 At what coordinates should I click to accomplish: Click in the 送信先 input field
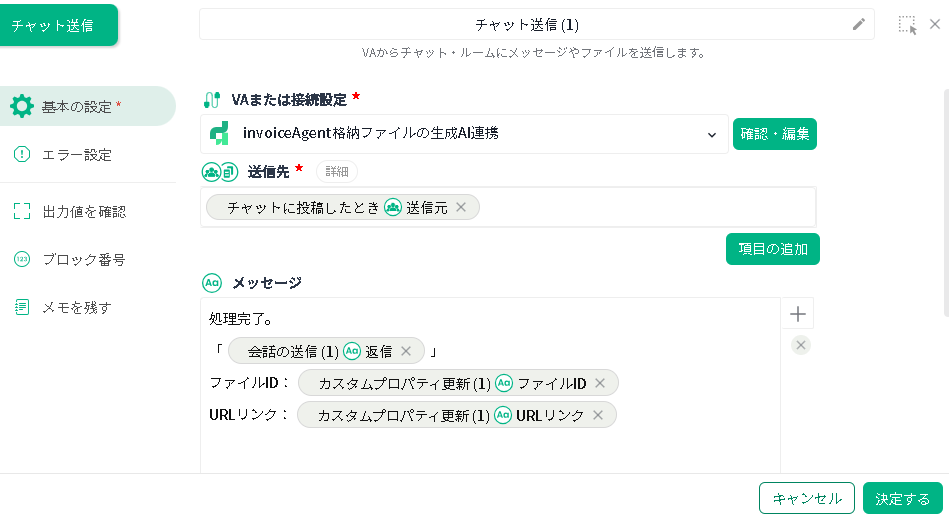[648, 207]
